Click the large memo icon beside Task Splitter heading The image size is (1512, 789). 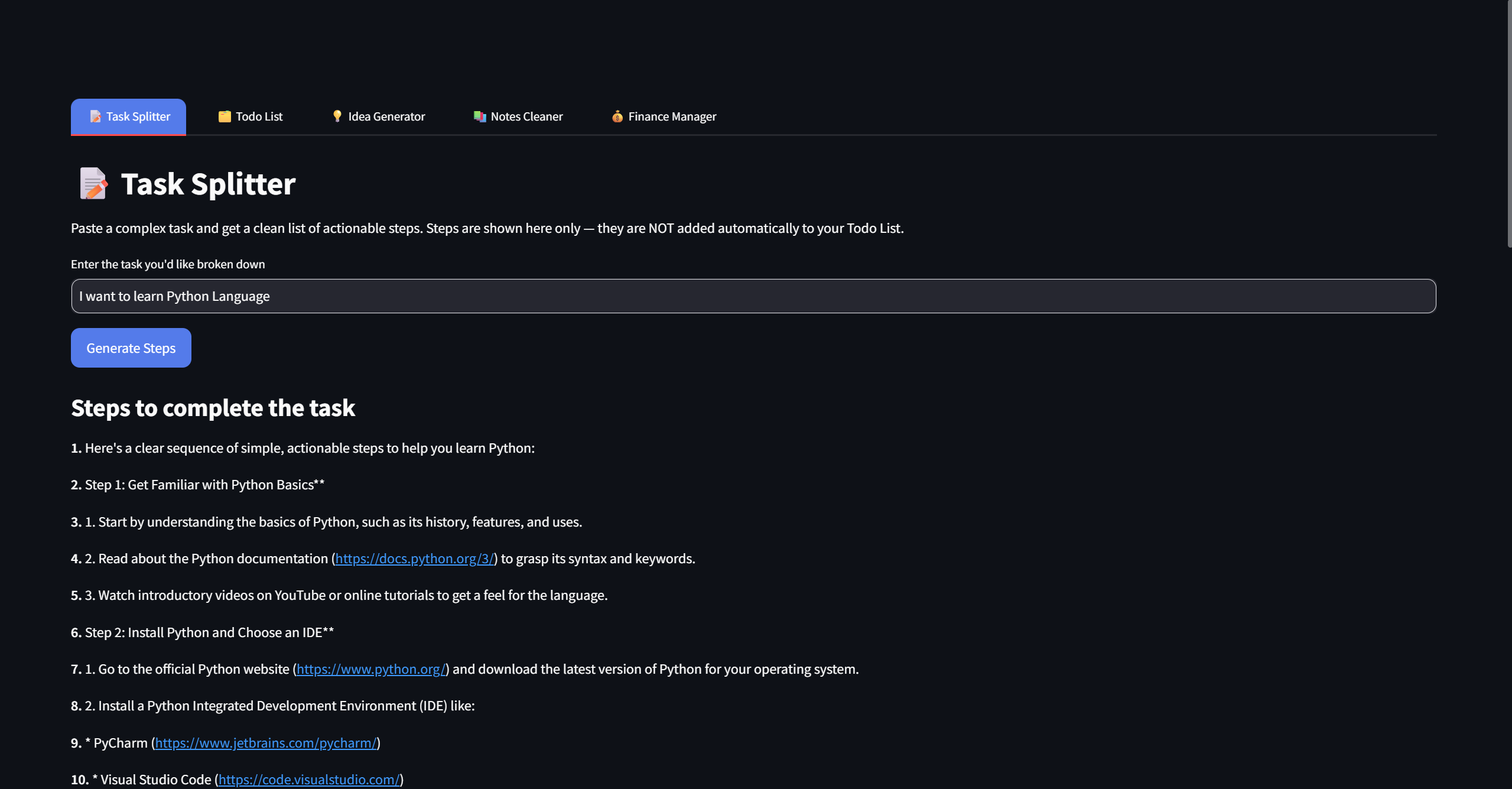93,184
